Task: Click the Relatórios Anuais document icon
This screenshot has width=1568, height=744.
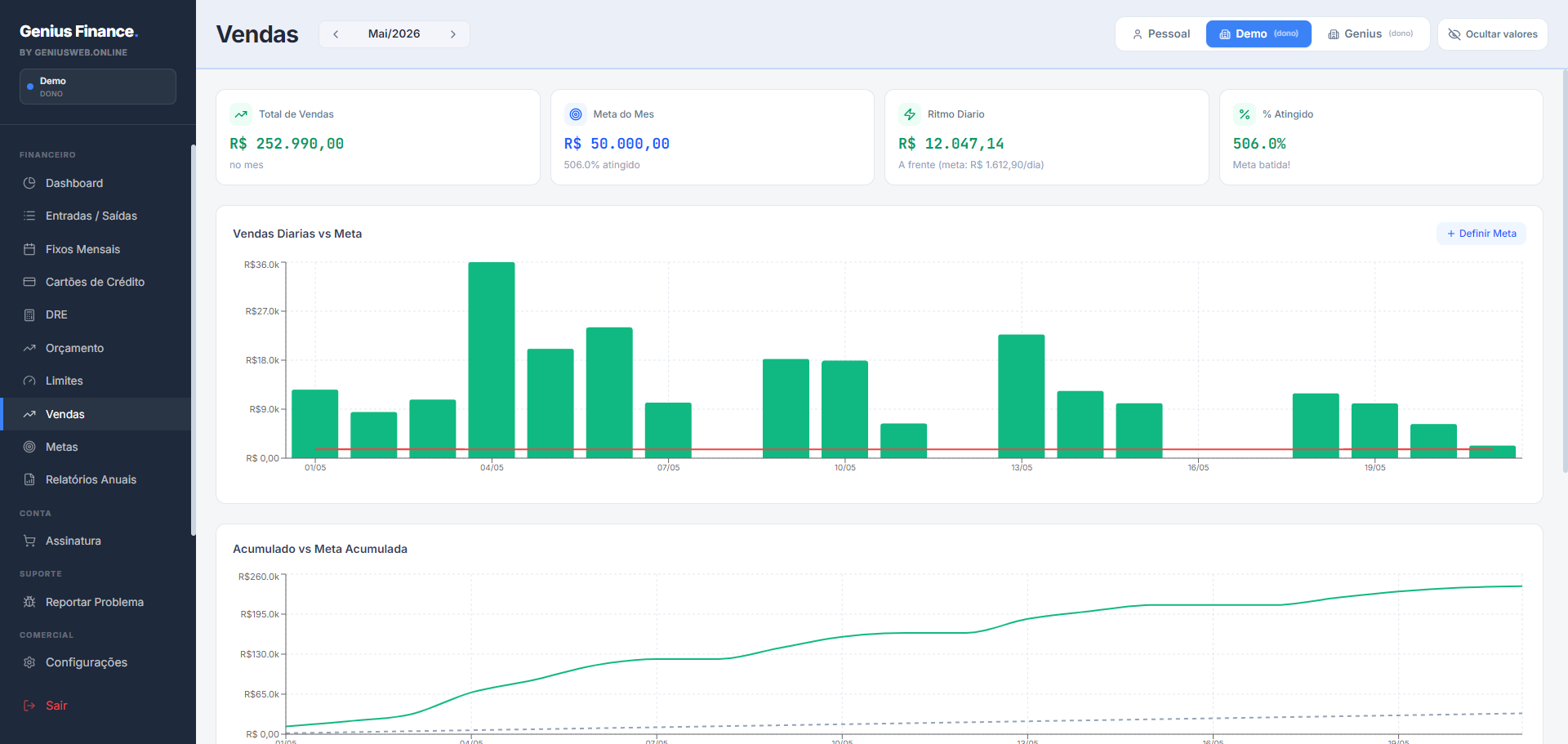Action: pos(29,479)
